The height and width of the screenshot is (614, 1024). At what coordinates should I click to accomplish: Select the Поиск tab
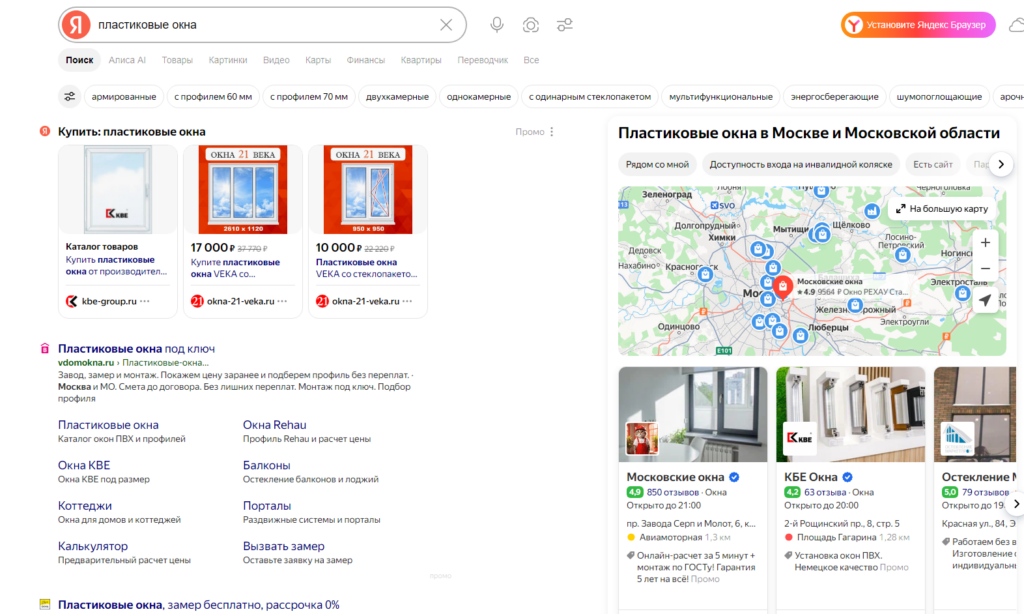(79, 60)
